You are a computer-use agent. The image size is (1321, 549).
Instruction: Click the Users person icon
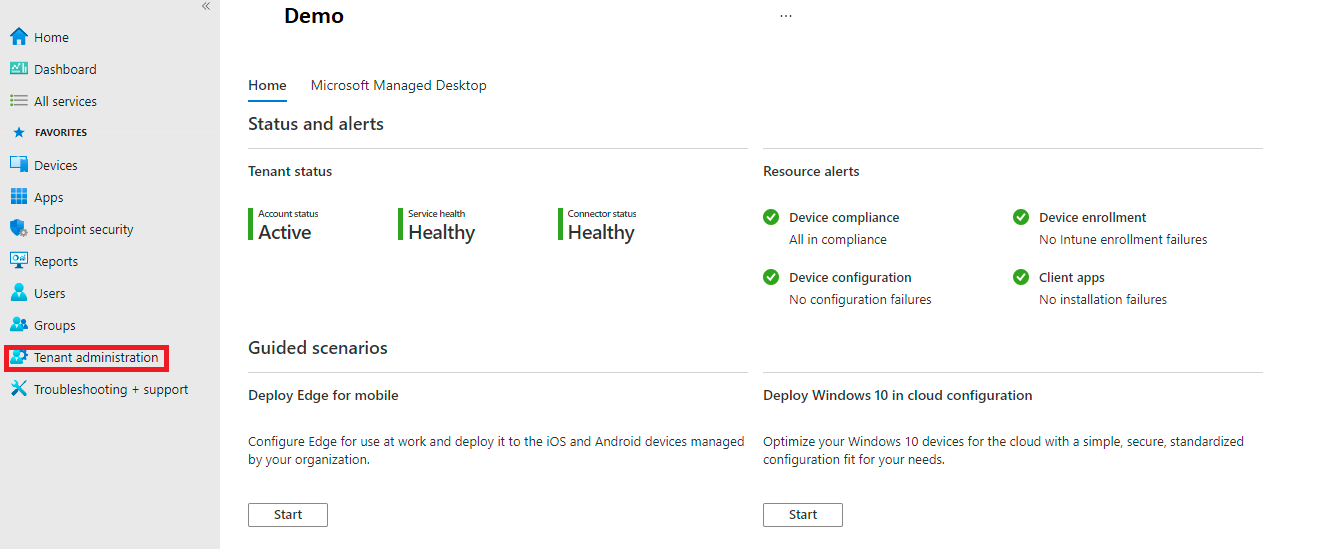[x=19, y=293]
